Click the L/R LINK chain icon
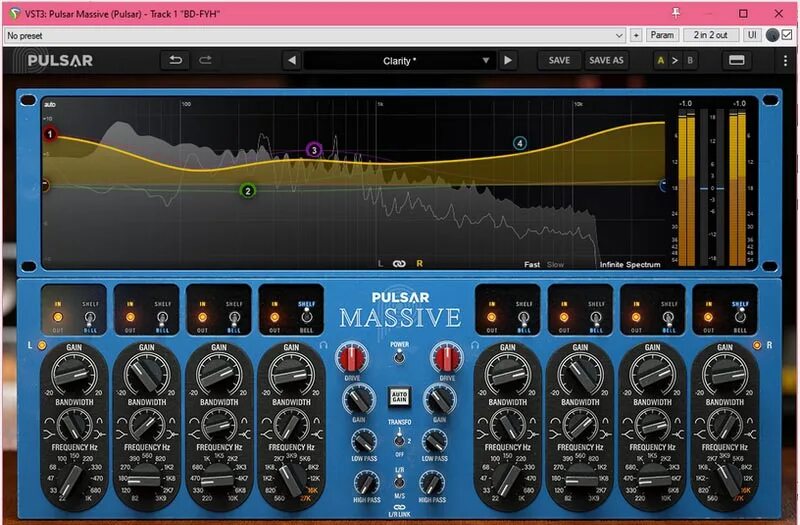This screenshot has width=800, height=525. [x=399, y=507]
